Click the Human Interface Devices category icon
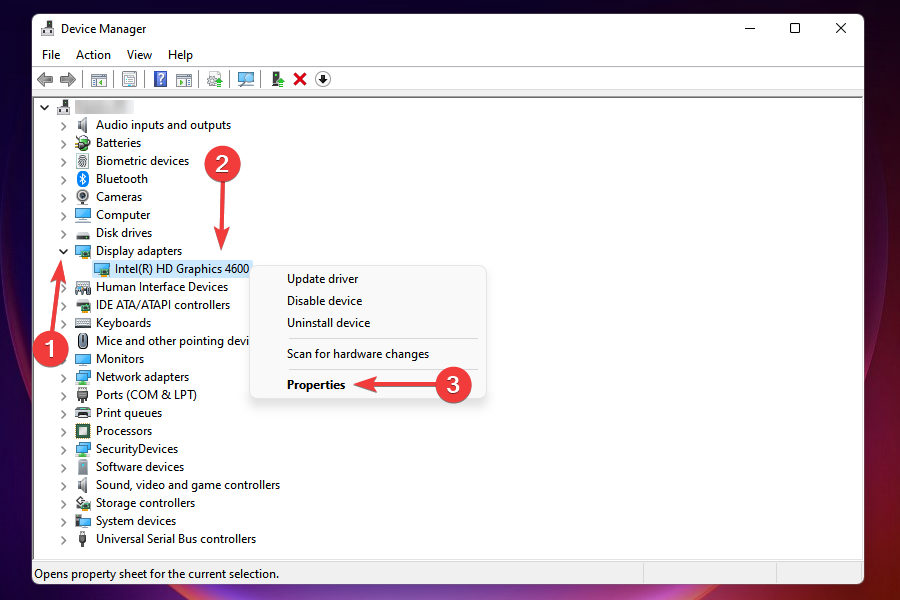Viewport: 900px width, 600px height. [x=83, y=287]
